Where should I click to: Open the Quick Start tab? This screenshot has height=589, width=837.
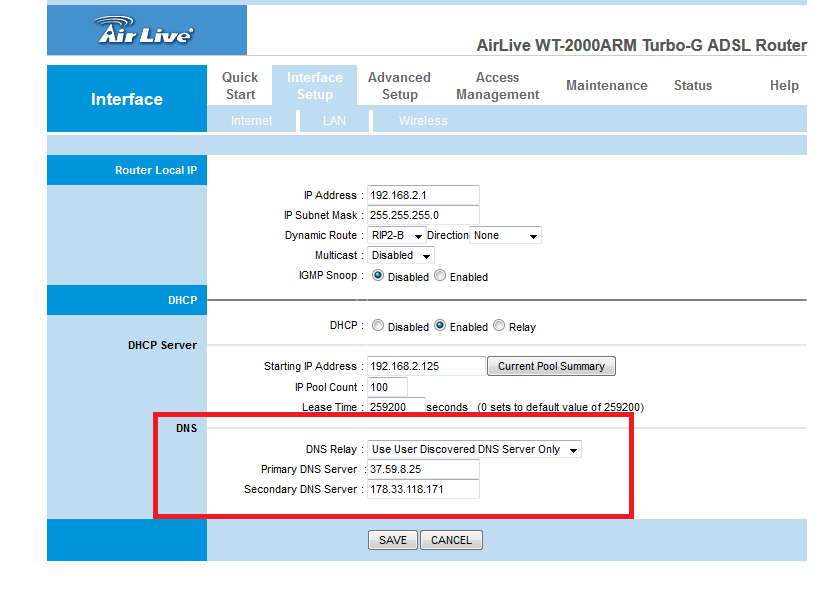239,86
